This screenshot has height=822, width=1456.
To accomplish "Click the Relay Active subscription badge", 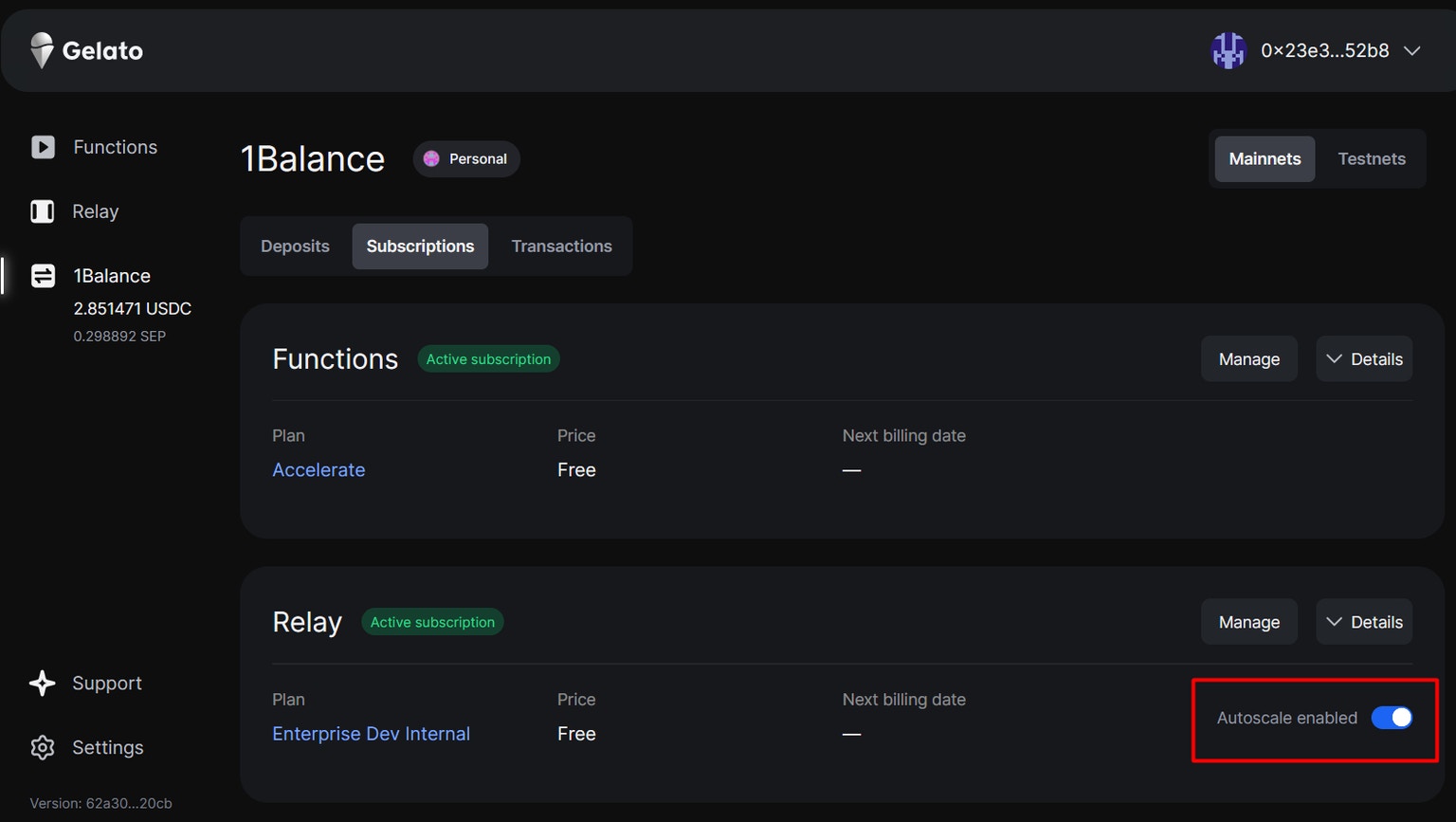I will coord(432,622).
